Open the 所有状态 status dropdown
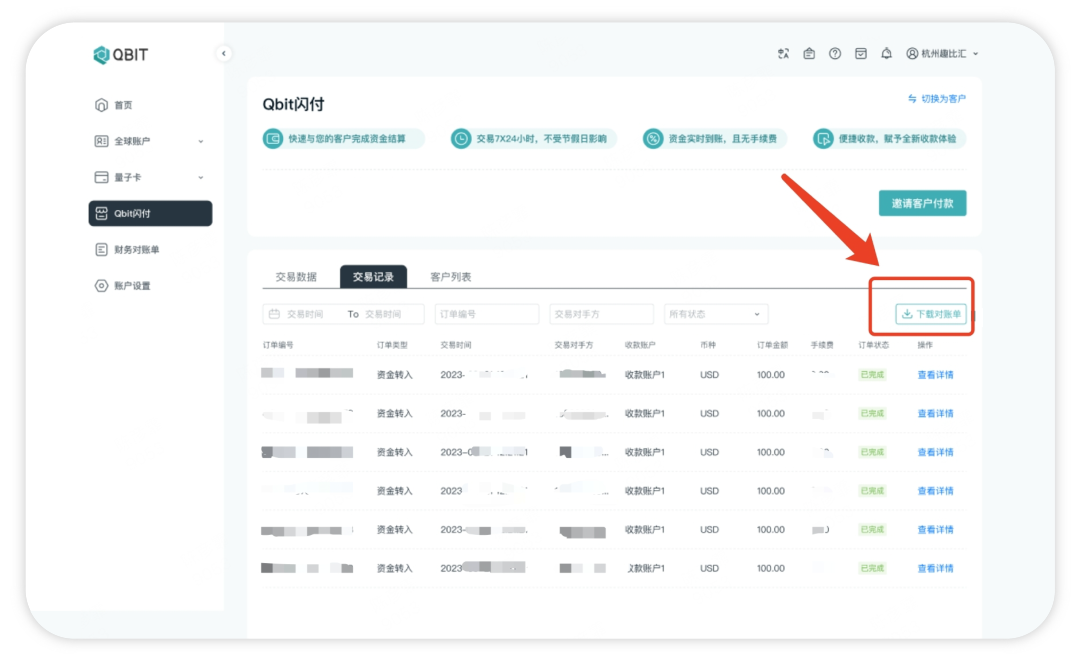The height and width of the screenshot is (662, 1080). coord(716,314)
